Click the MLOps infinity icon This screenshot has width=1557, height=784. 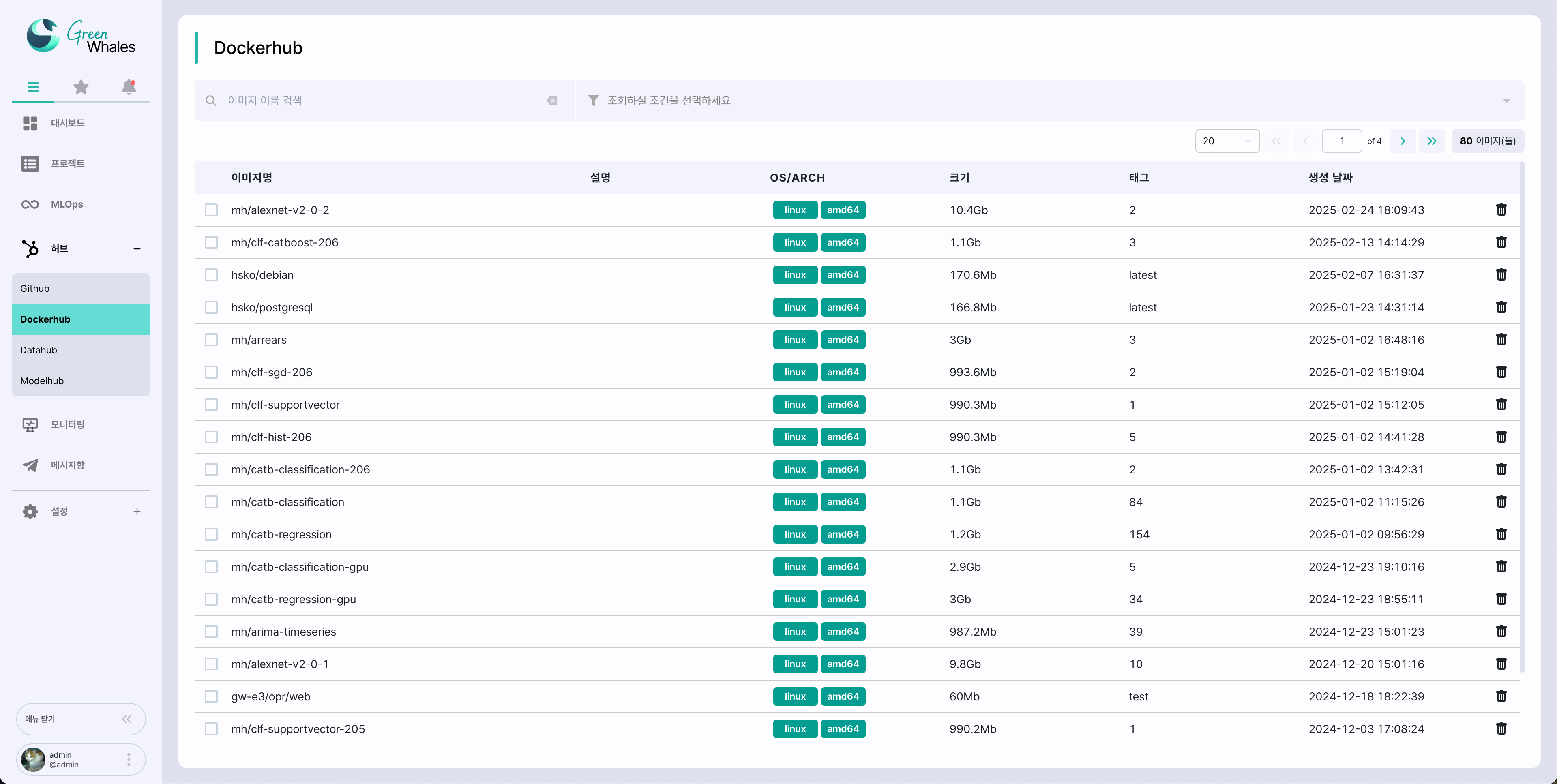[x=30, y=204]
